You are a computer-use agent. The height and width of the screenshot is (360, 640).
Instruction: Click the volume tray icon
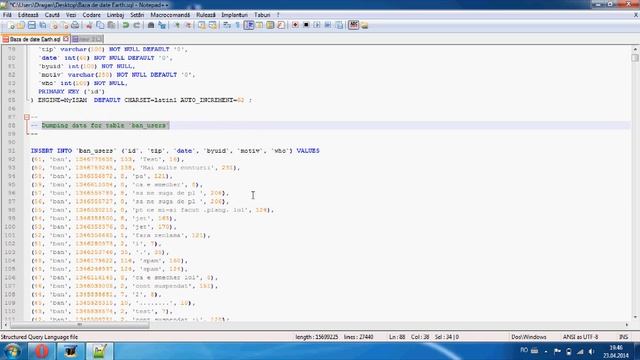click(x=591, y=351)
